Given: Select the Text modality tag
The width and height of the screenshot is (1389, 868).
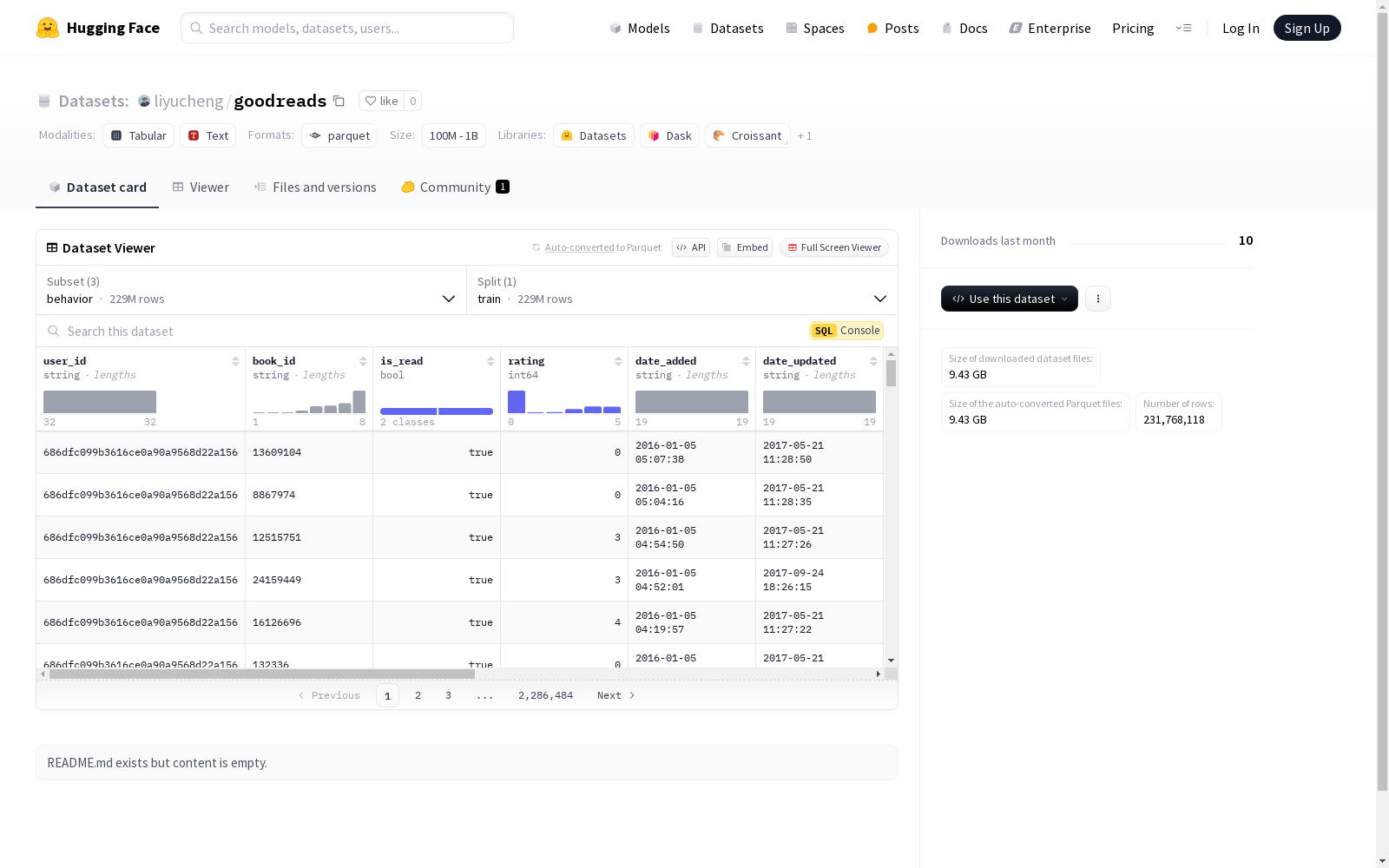Looking at the screenshot, I should click(x=208, y=135).
